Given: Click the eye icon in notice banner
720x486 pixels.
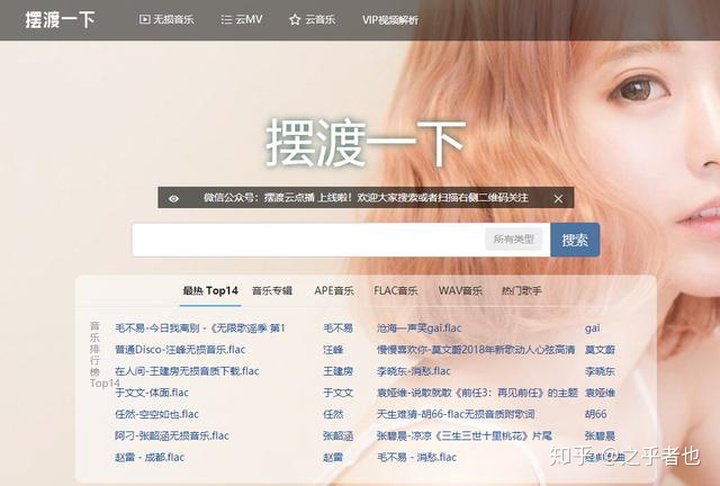Looking at the screenshot, I should tap(174, 198).
